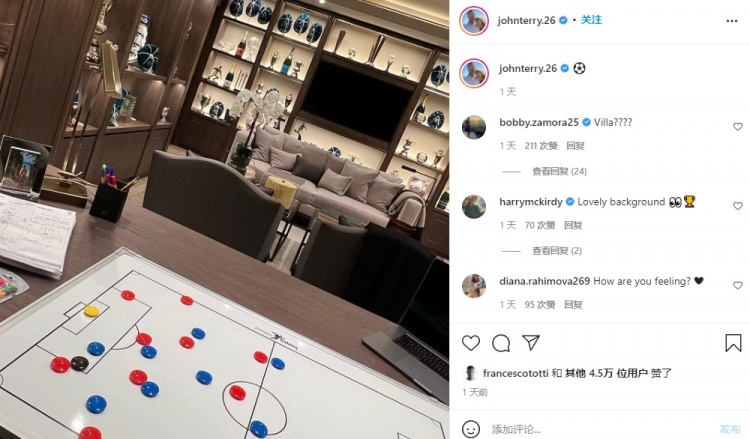Click the add comment input field
This screenshot has width=750, height=439.
[x=600, y=429]
